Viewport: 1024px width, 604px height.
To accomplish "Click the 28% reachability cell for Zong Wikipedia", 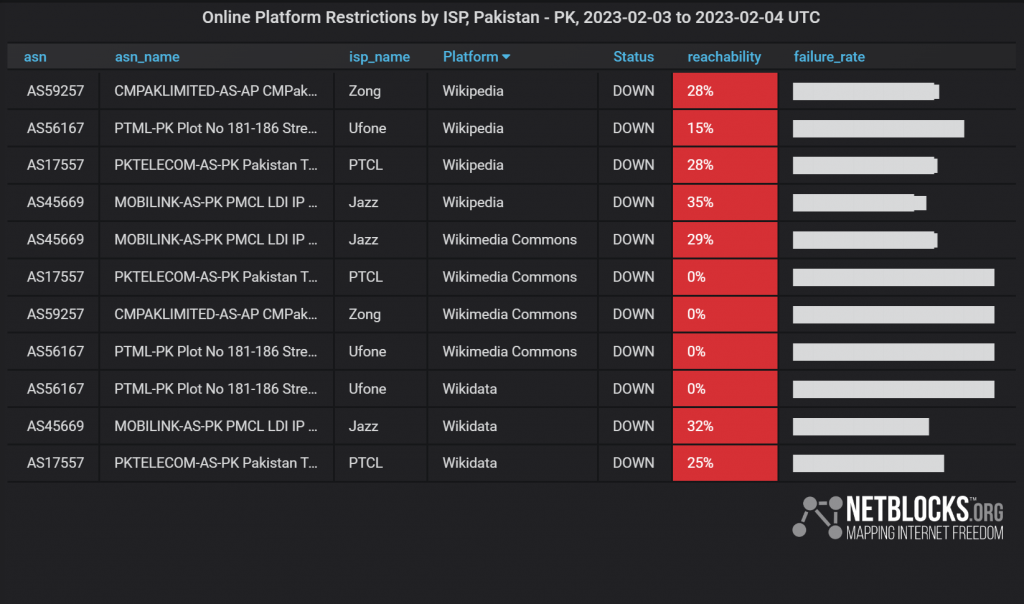I will [x=725, y=91].
